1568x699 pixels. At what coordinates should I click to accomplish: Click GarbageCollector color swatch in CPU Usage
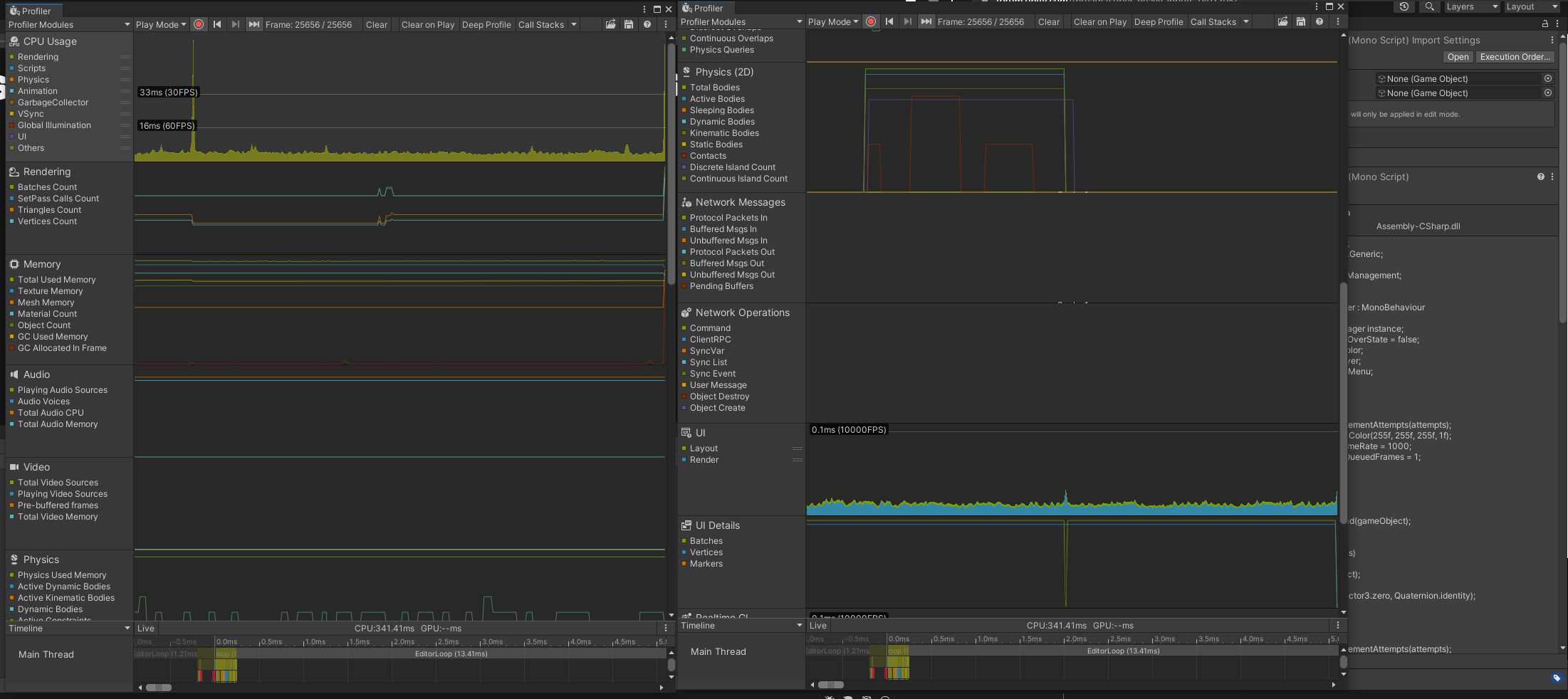pos(11,103)
